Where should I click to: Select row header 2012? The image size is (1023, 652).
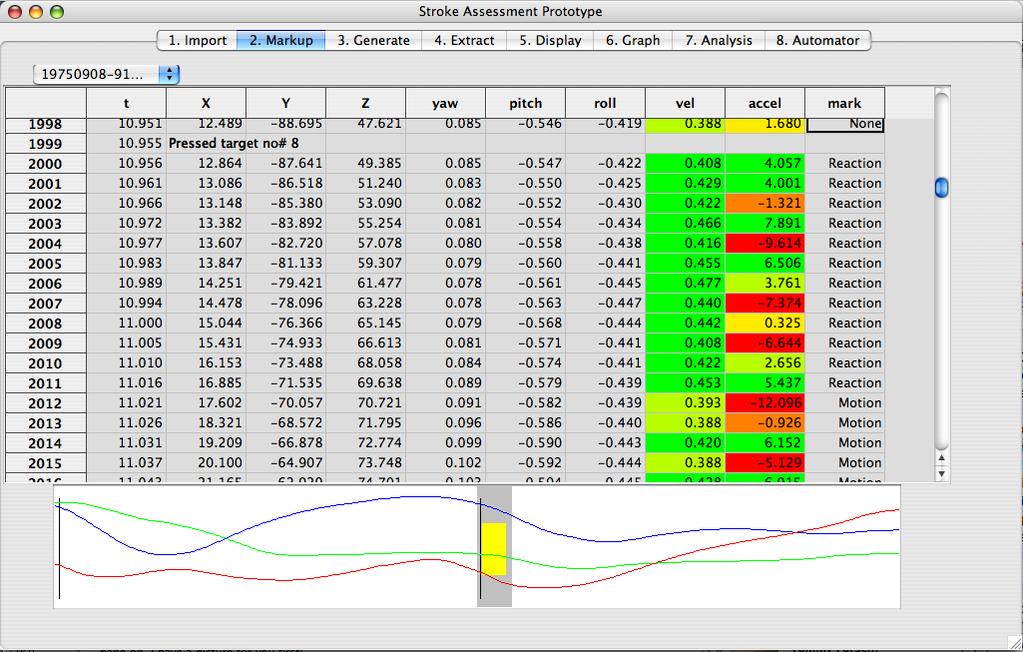point(46,403)
